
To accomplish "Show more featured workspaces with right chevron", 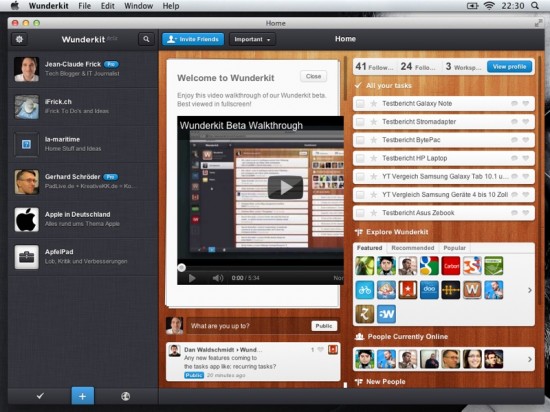I will (530, 290).
